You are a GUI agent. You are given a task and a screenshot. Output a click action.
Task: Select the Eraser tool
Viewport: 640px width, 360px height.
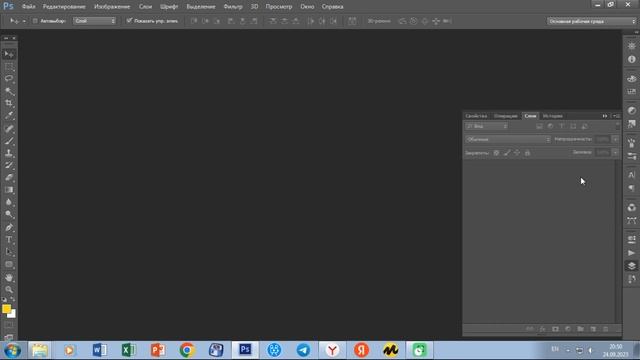coord(9,178)
